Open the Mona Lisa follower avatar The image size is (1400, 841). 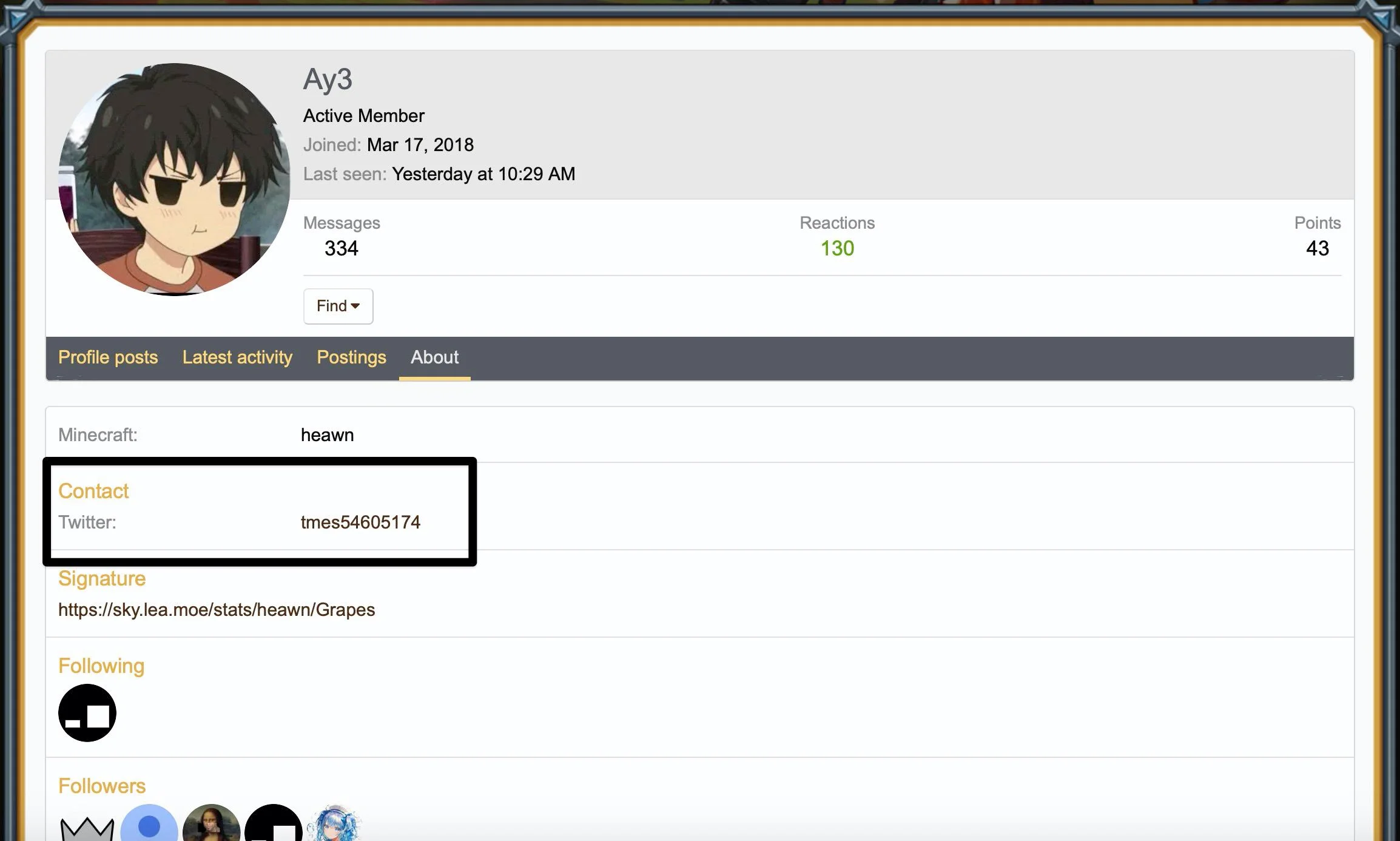click(x=211, y=823)
